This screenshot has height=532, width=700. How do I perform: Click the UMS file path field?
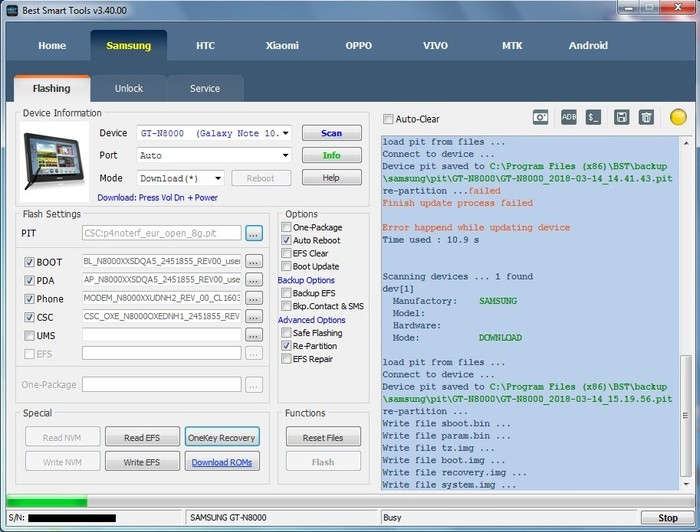coord(162,335)
